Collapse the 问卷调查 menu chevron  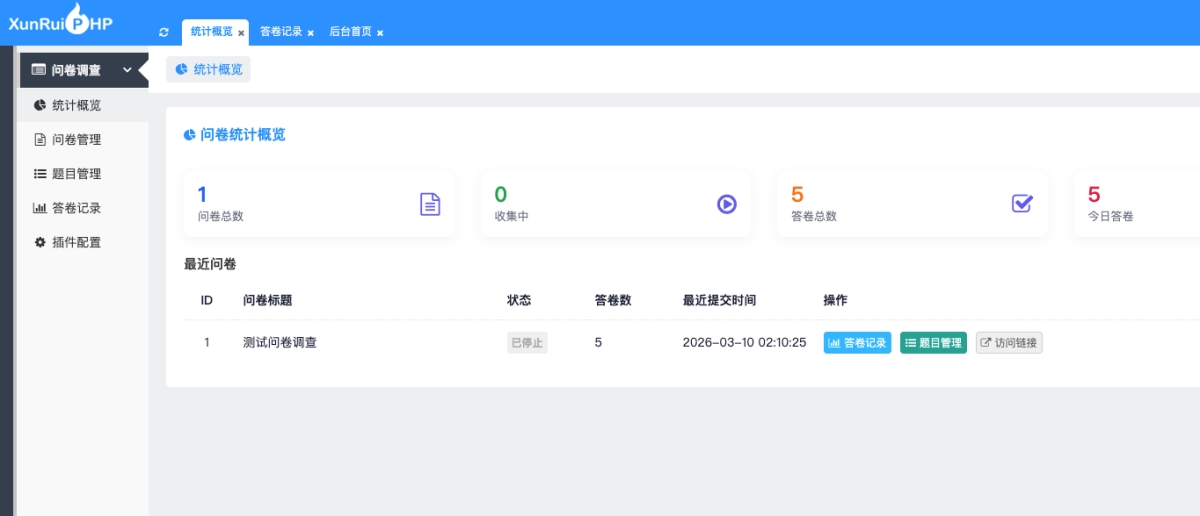[127, 70]
